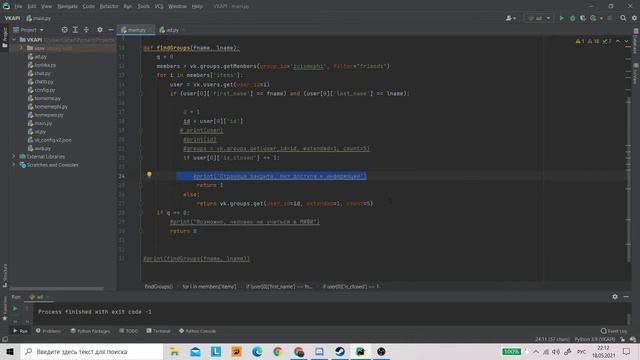The width and height of the screenshot is (640, 360).
Task: Switch to PyCharm taskbar icon
Action: coord(360,351)
